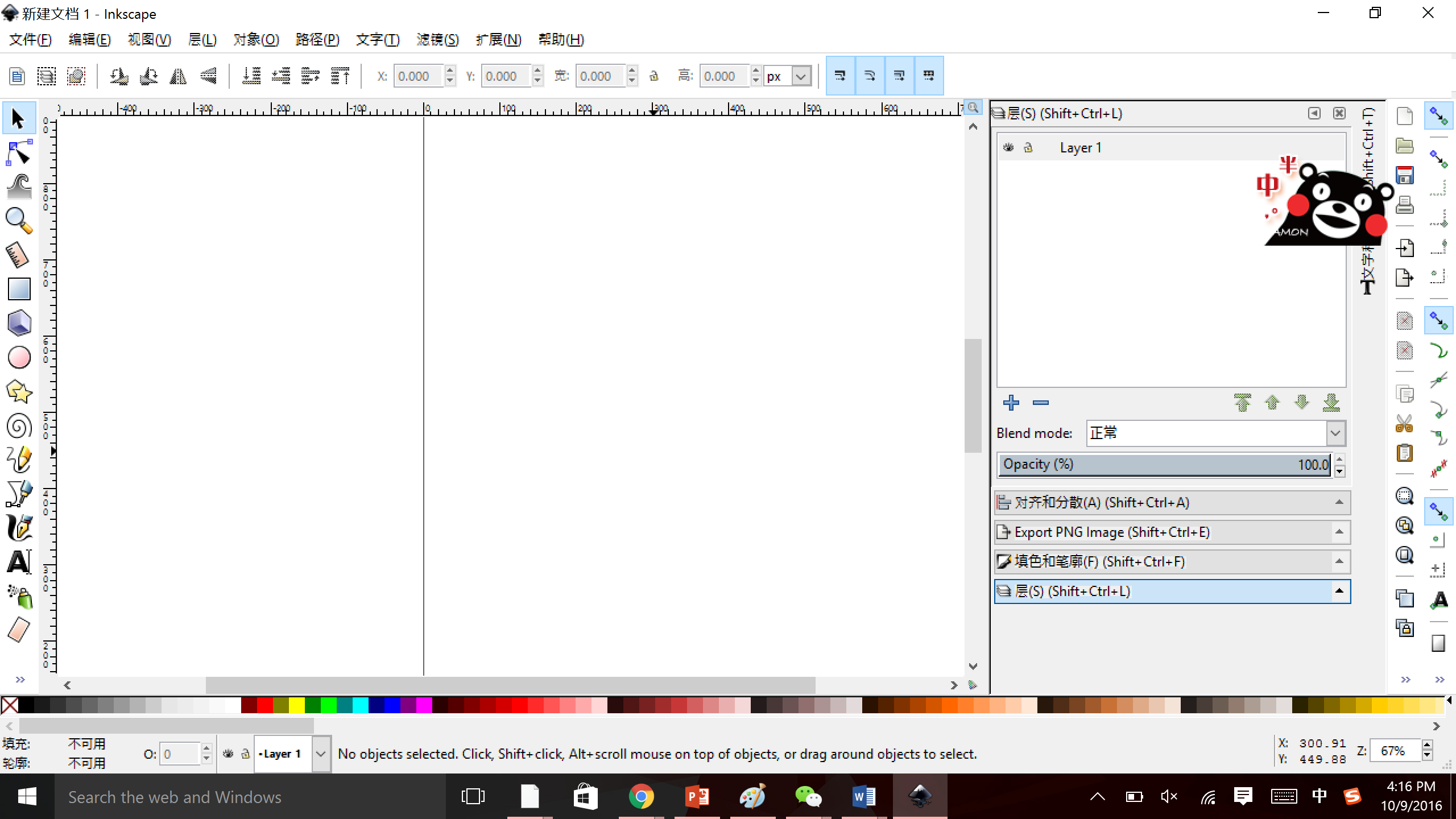Screen dimensions: 1456x819
Task: Select the Measure ruler tool
Action: point(19,255)
